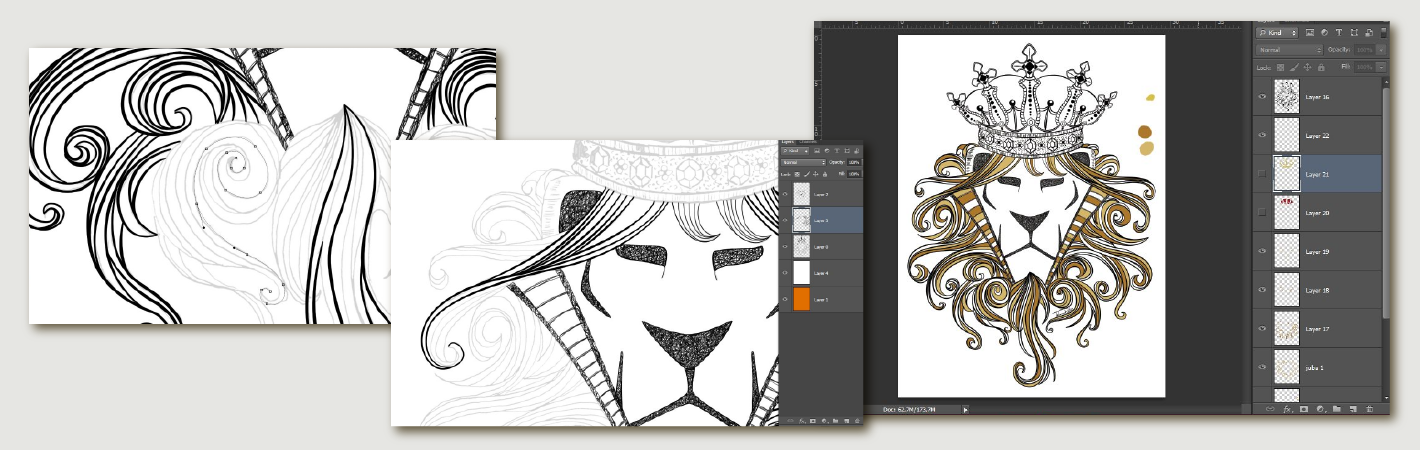The width and height of the screenshot is (1420, 450).
Task: Click trash icon in middle window Layers footer
Action: (x=857, y=421)
